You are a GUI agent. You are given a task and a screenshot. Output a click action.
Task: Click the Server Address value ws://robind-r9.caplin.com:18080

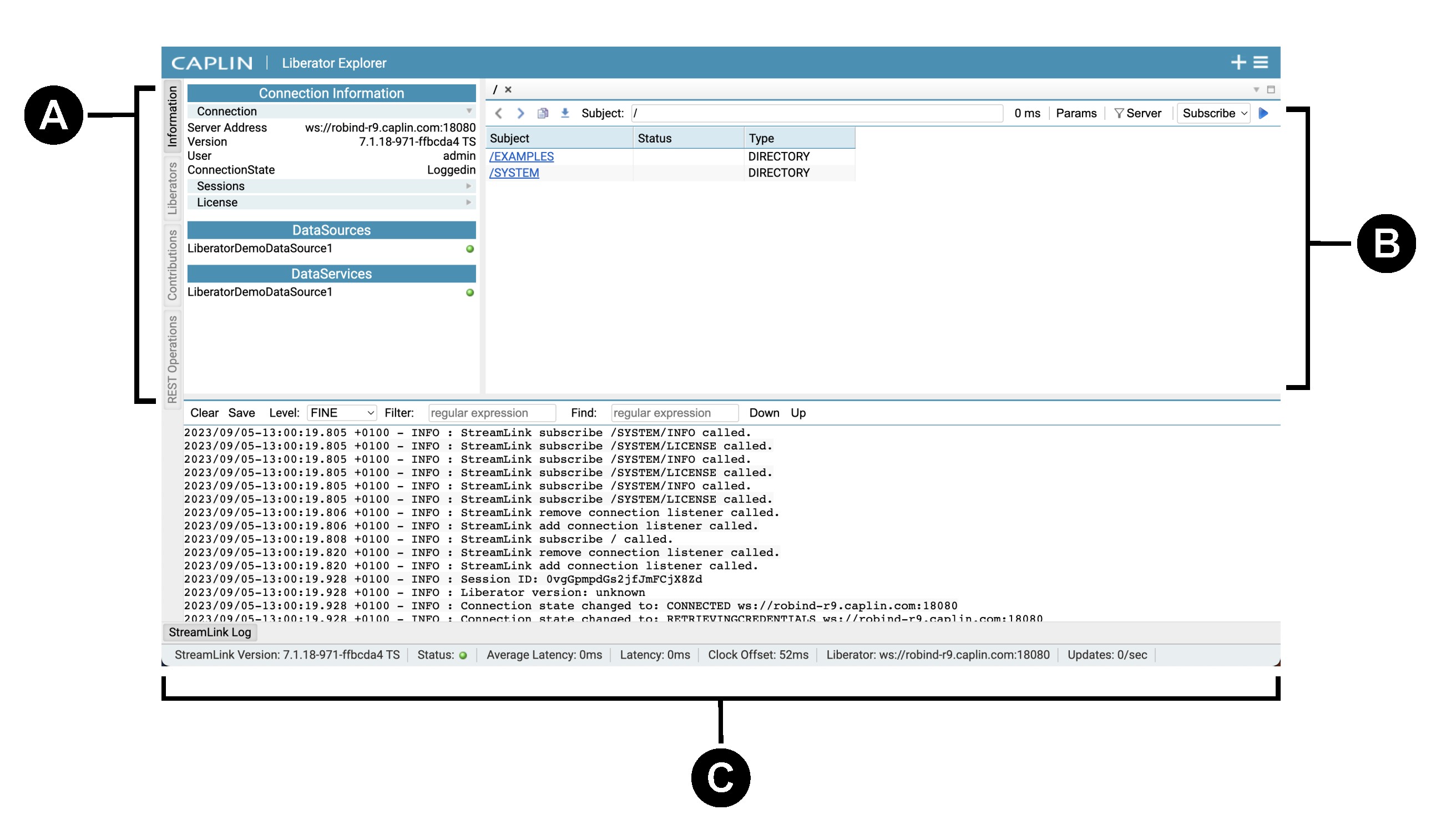coord(390,128)
